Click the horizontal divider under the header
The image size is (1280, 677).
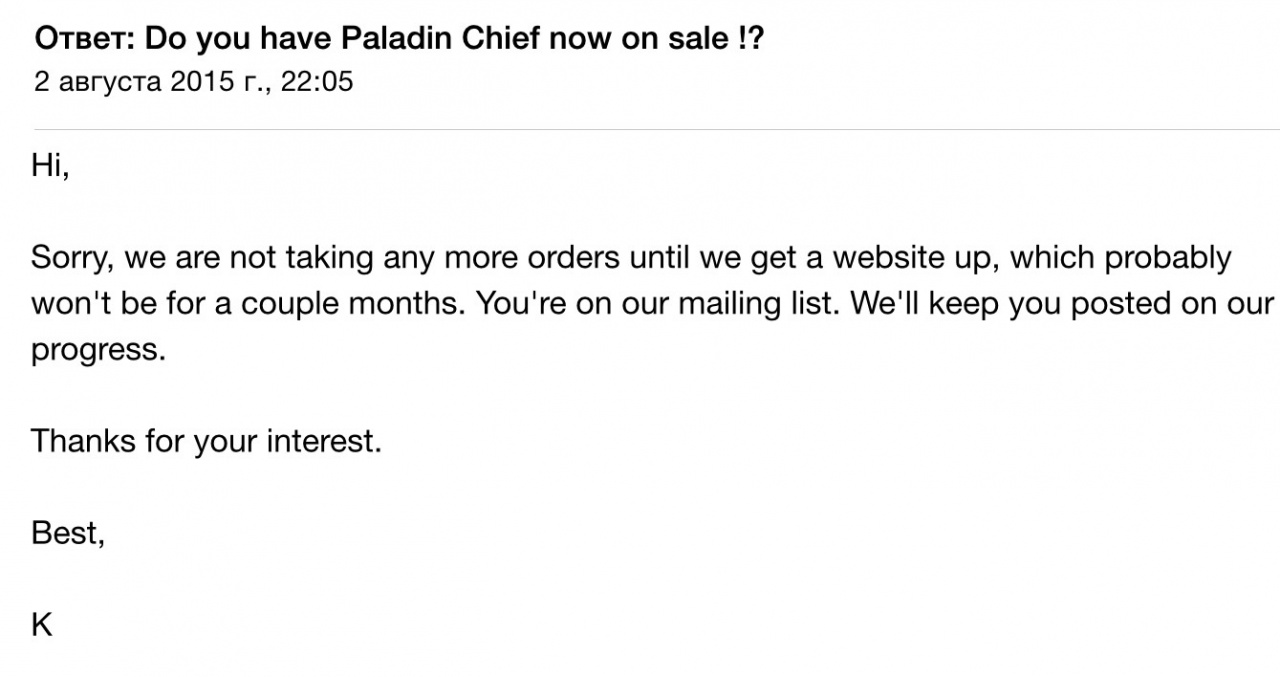coord(657,129)
